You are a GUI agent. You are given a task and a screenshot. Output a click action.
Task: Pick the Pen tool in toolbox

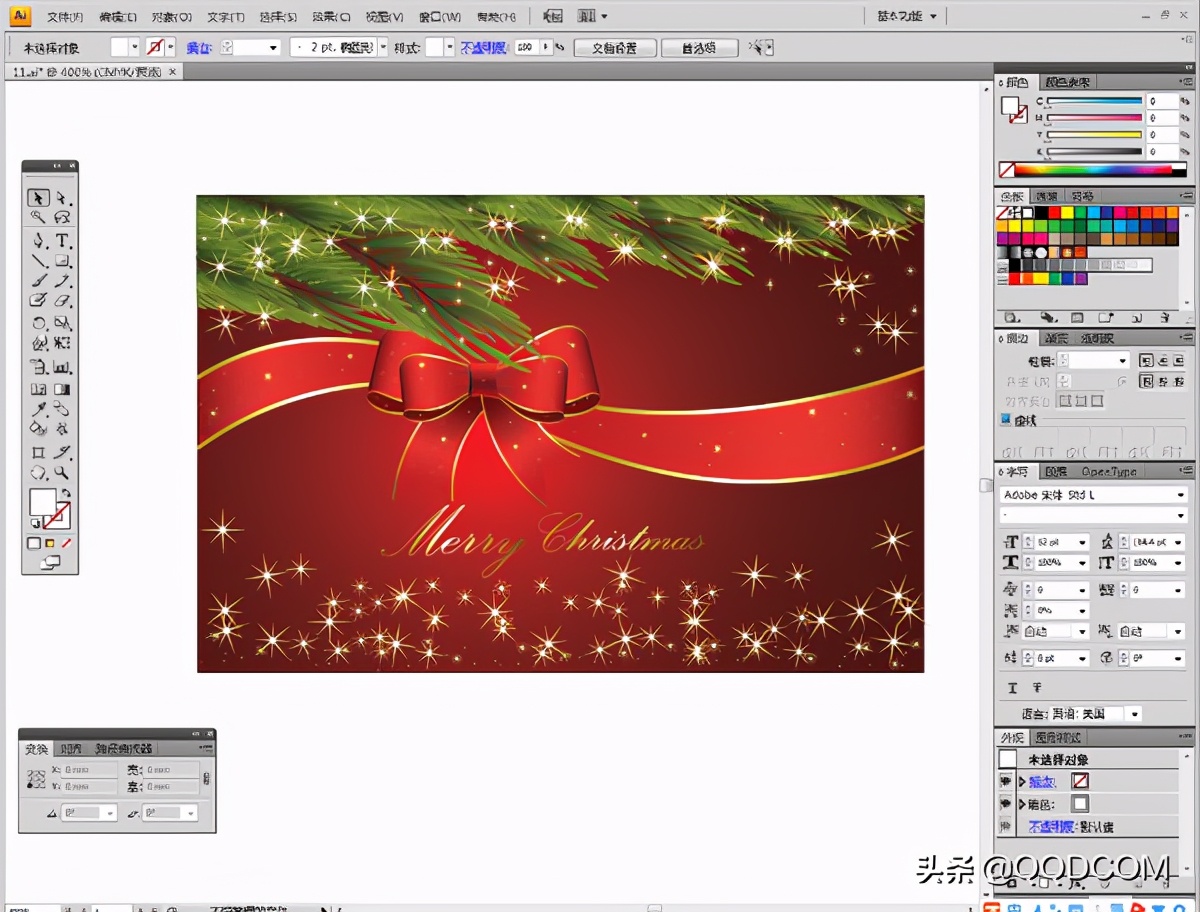pos(38,240)
